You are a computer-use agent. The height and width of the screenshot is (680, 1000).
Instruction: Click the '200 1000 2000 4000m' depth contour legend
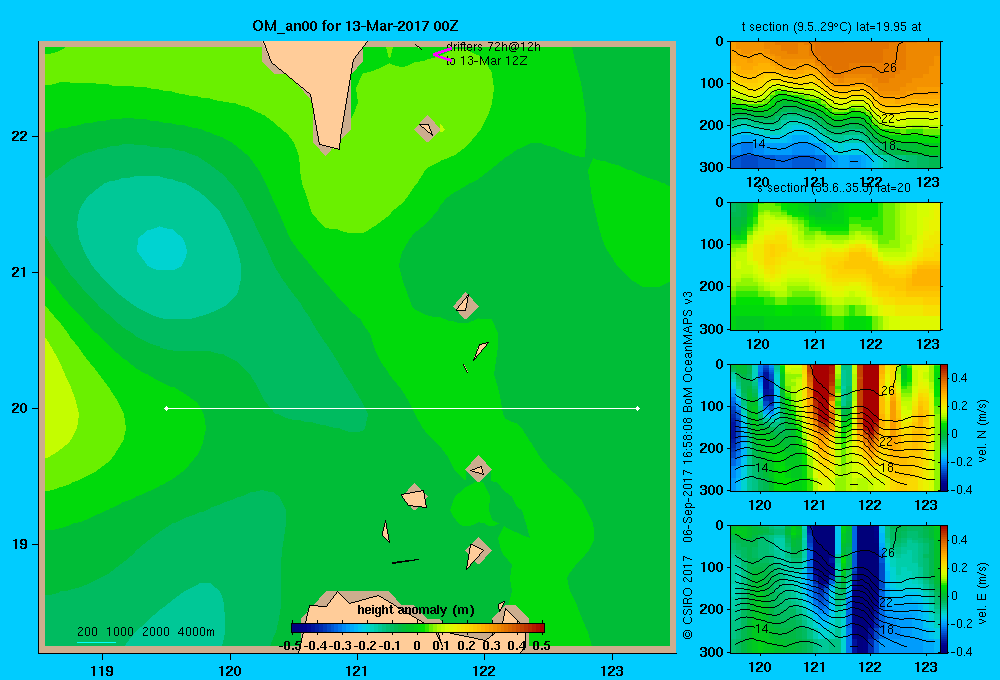coord(145,632)
